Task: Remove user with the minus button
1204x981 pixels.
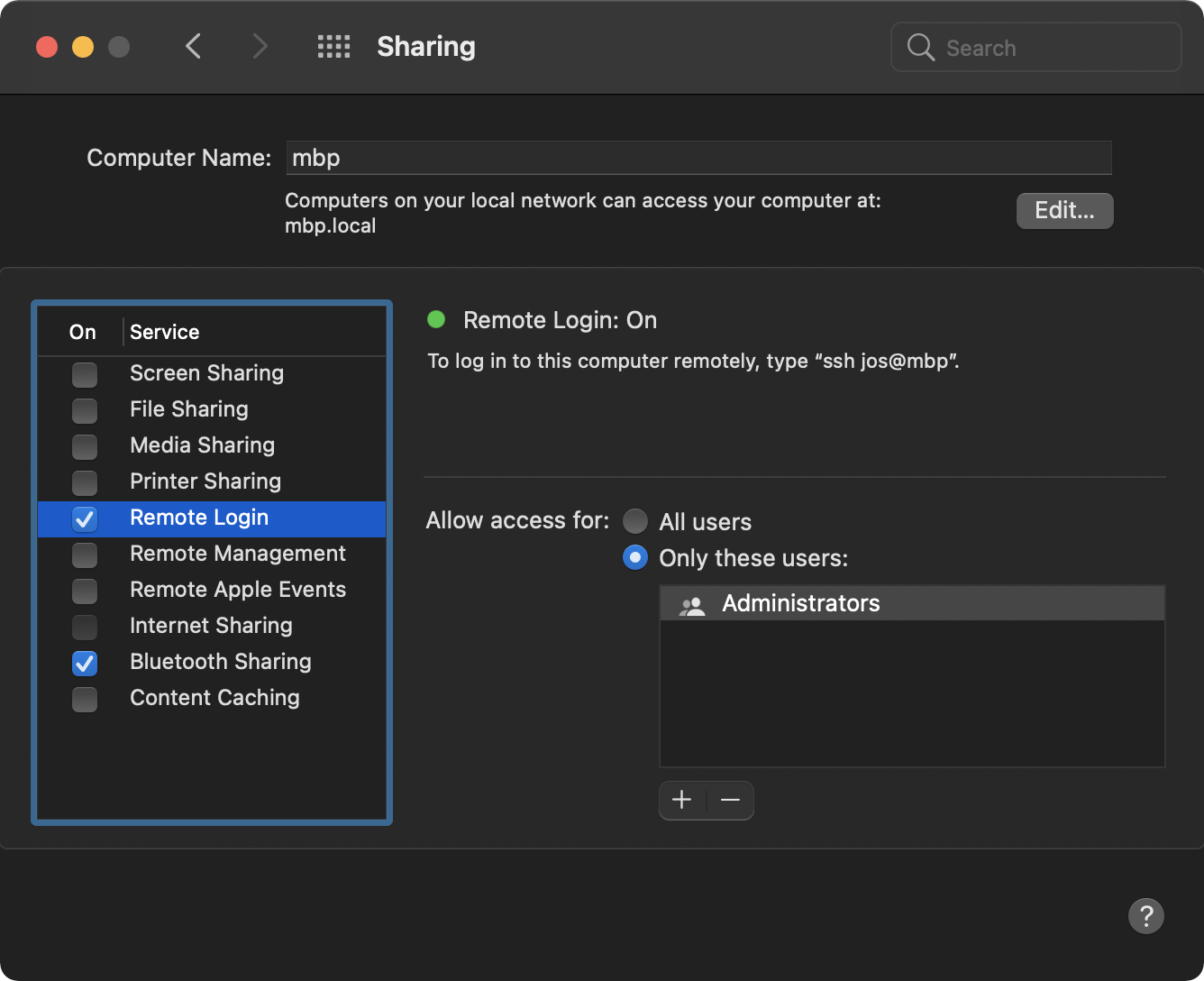Action: click(731, 800)
